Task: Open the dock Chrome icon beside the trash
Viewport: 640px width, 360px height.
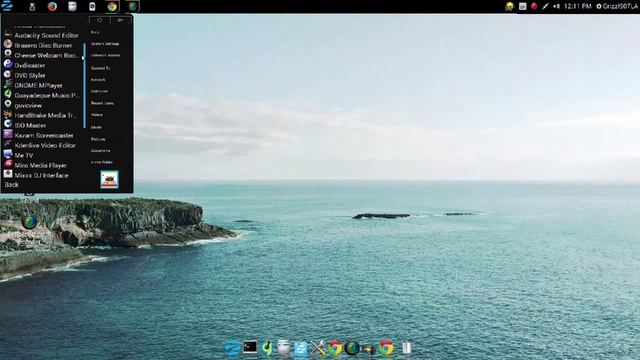Action: click(x=386, y=348)
